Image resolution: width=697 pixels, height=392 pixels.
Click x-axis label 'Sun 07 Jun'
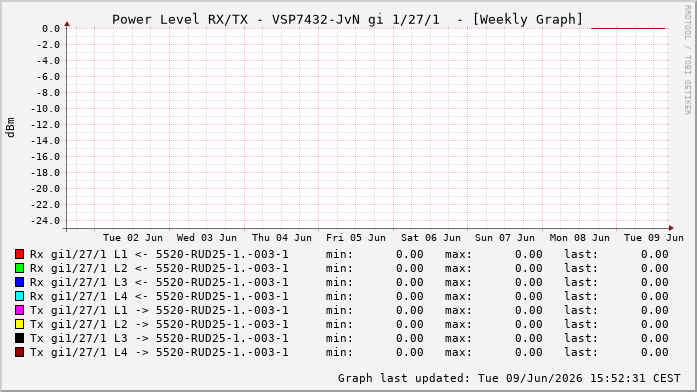pyautogui.click(x=505, y=238)
